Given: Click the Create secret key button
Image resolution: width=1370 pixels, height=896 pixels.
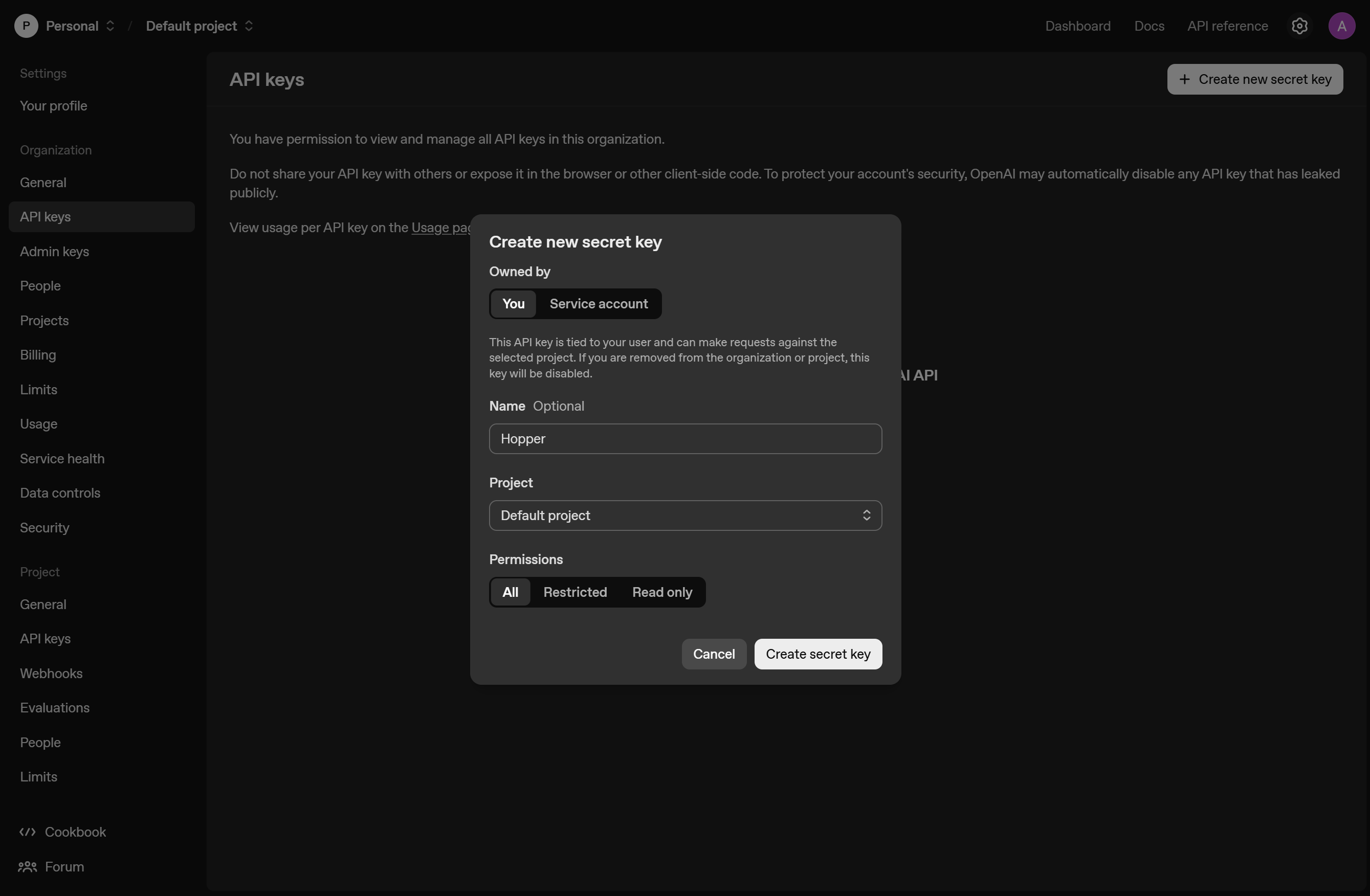Looking at the screenshot, I should point(818,654).
